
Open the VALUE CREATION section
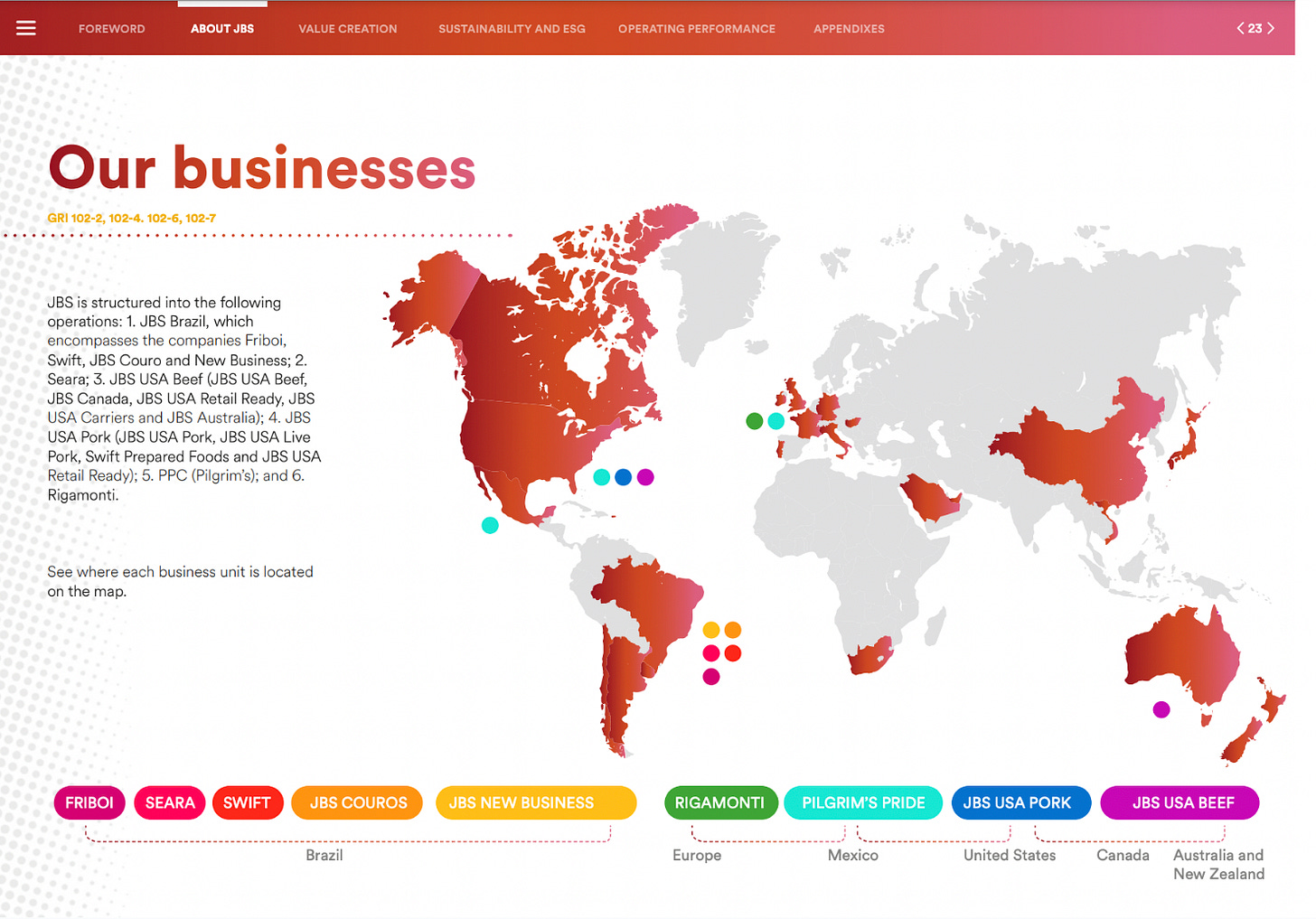click(x=348, y=29)
